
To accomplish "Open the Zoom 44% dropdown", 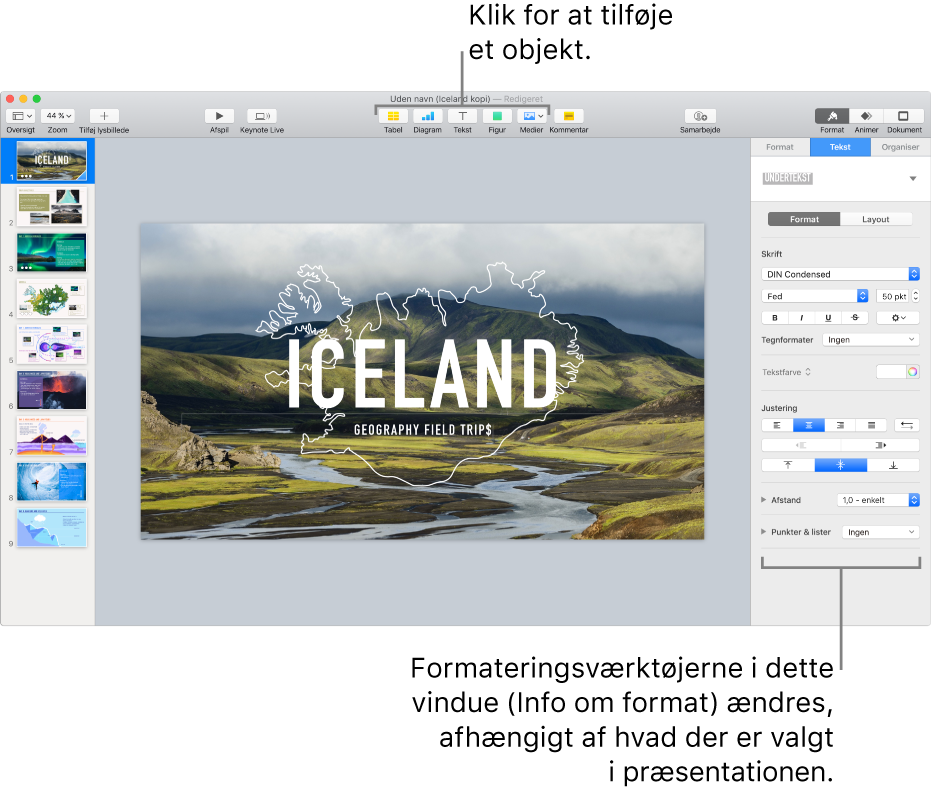I will [x=59, y=116].
